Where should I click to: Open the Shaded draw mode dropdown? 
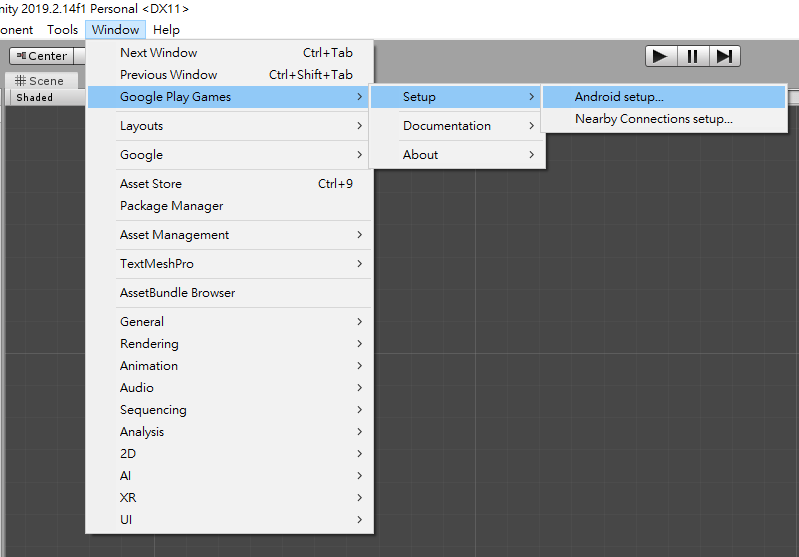35,98
